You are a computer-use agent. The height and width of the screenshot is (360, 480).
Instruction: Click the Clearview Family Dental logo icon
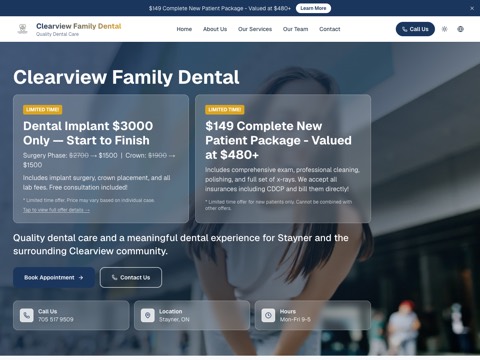[22, 29]
